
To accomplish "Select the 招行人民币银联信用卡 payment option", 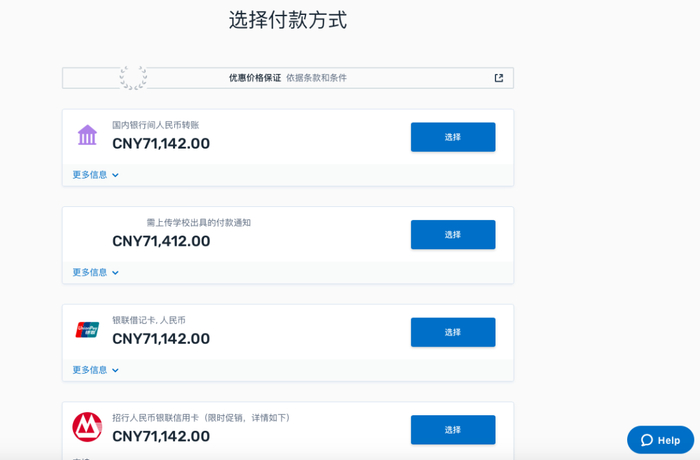I will pyautogui.click(x=452, y=430).
